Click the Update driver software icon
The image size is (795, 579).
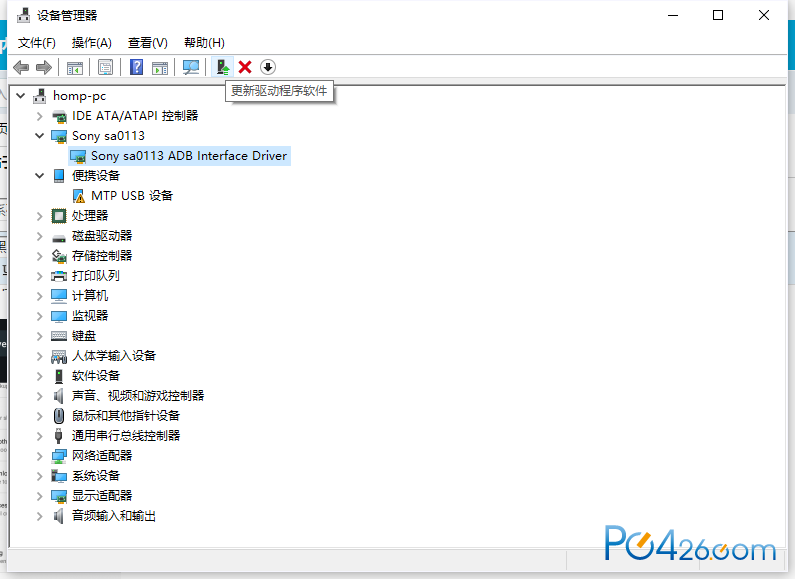[222, 67]
